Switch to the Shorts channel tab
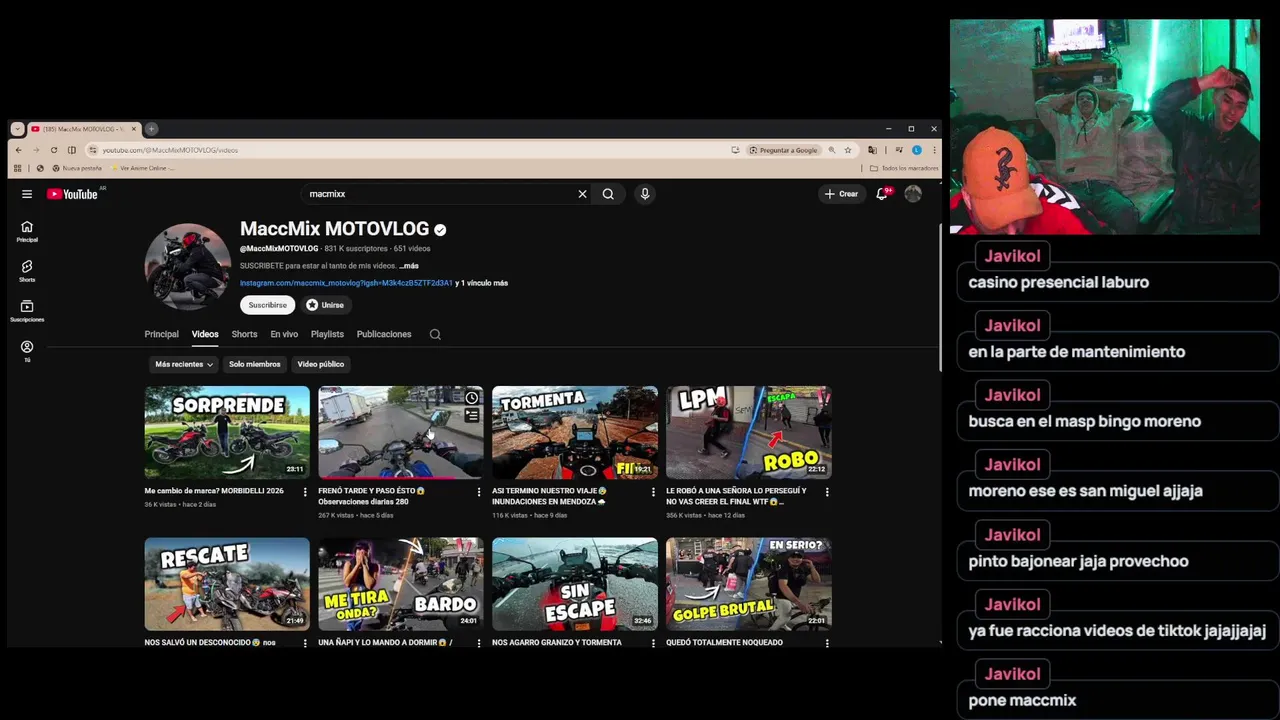This screenshot has width=1280, height=720. coord(244,334)
